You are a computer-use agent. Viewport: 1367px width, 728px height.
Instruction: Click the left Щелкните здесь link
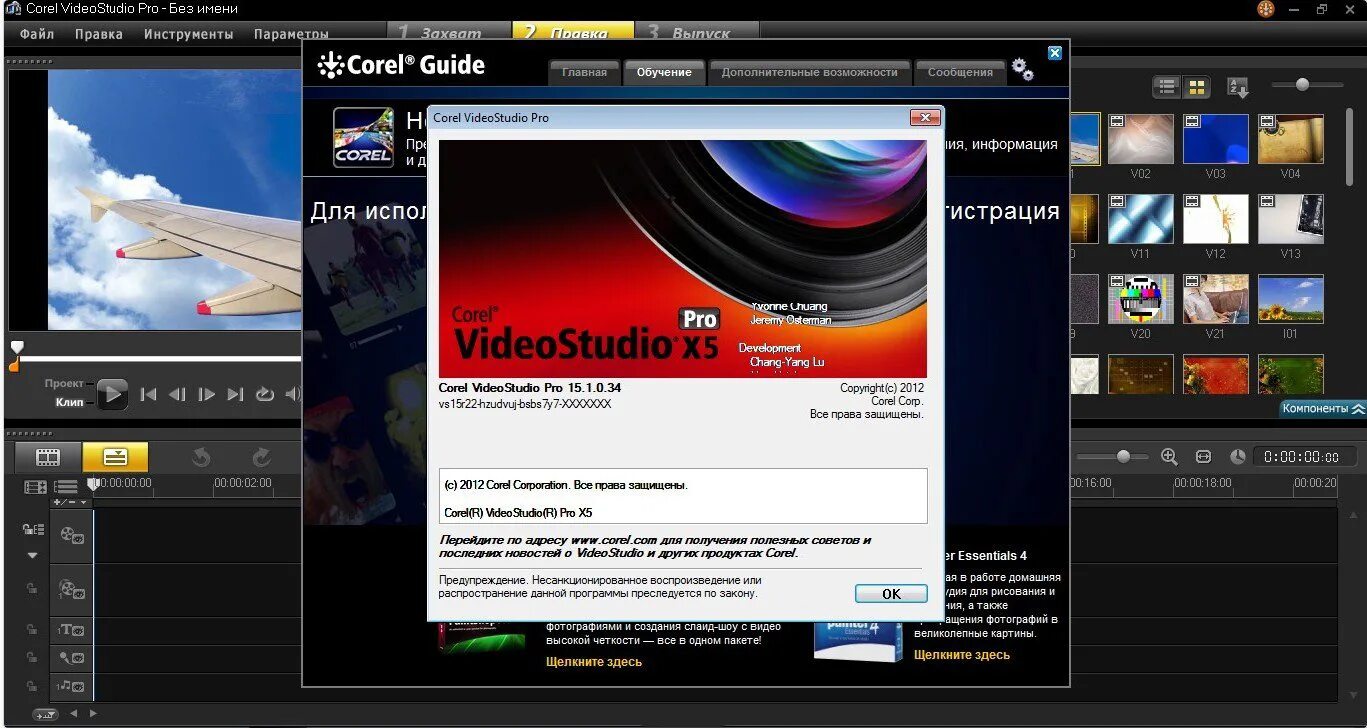(x=594, y=661)
